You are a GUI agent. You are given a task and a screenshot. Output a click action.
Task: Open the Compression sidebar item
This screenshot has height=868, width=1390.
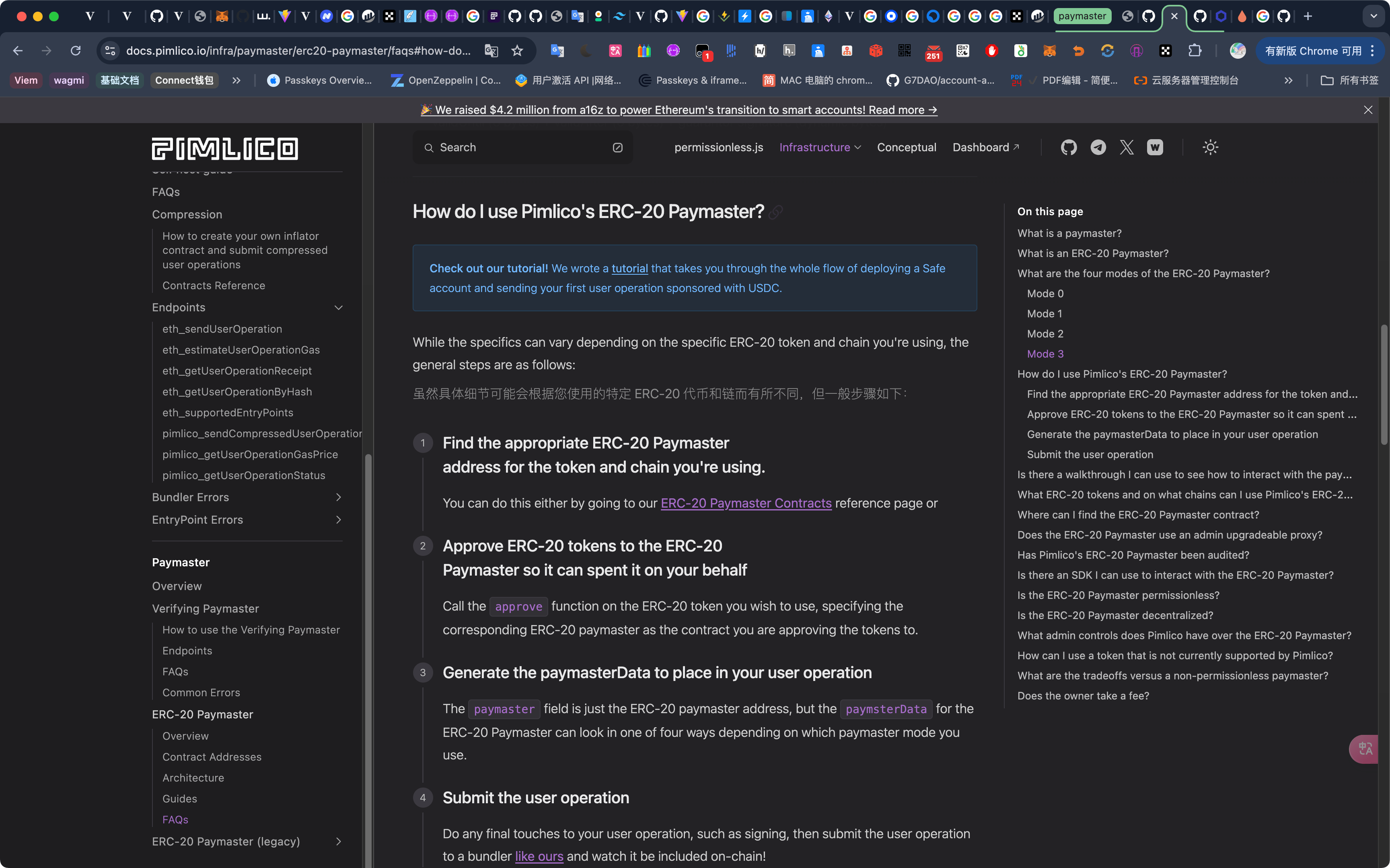(x=187, y=214)
